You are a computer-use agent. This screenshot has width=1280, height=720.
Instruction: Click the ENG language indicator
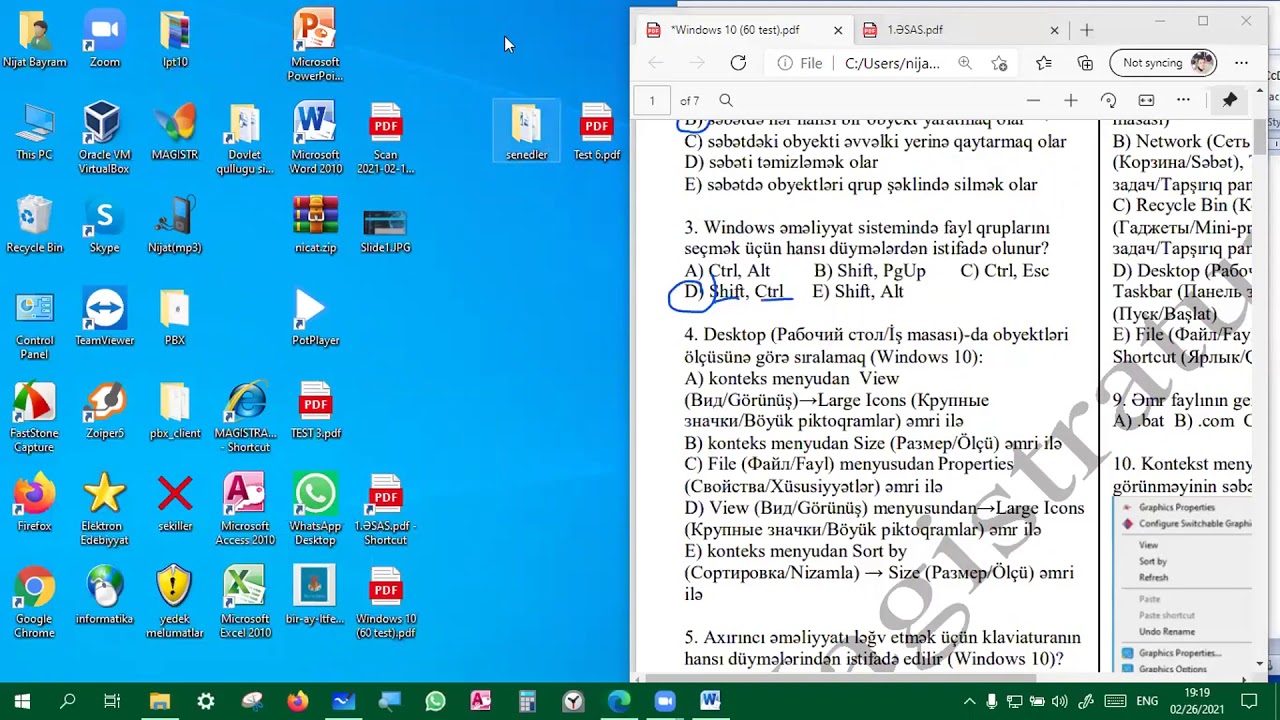(1147, 701)
